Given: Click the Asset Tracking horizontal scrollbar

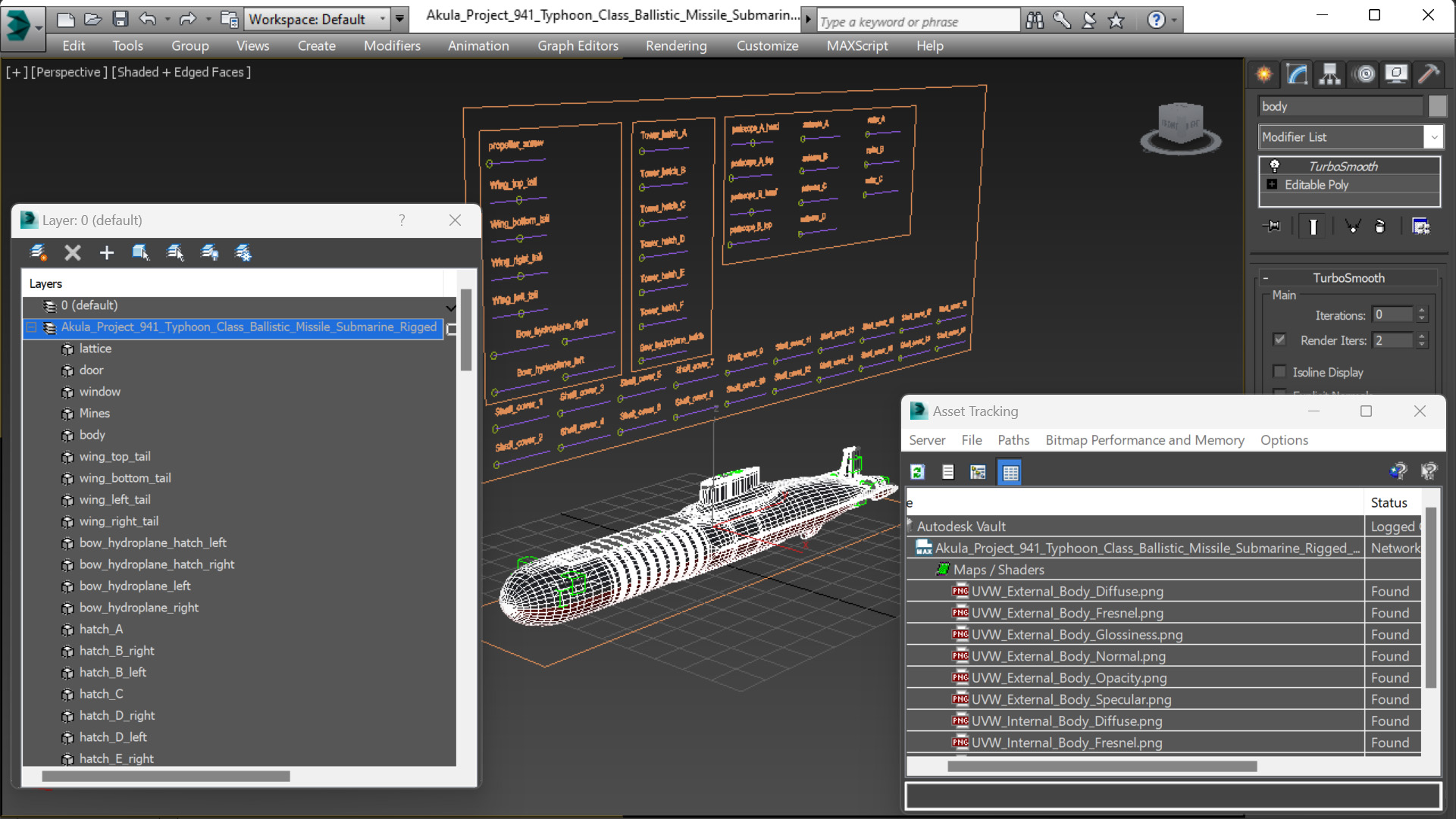Looking at the screenshot, I should click(x=1101, y=767).
